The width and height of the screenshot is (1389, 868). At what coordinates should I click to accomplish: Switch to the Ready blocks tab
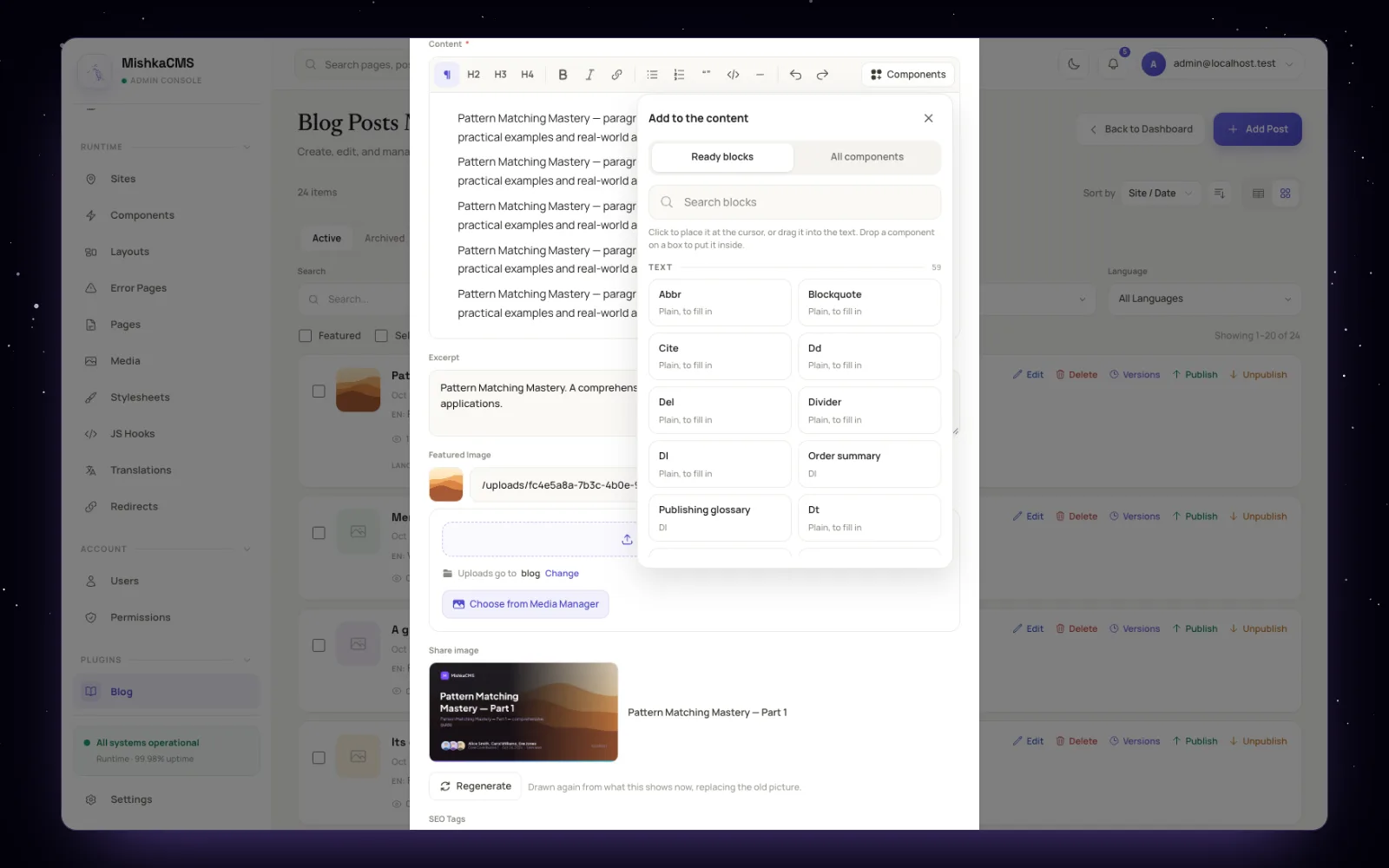click(722, 157)
